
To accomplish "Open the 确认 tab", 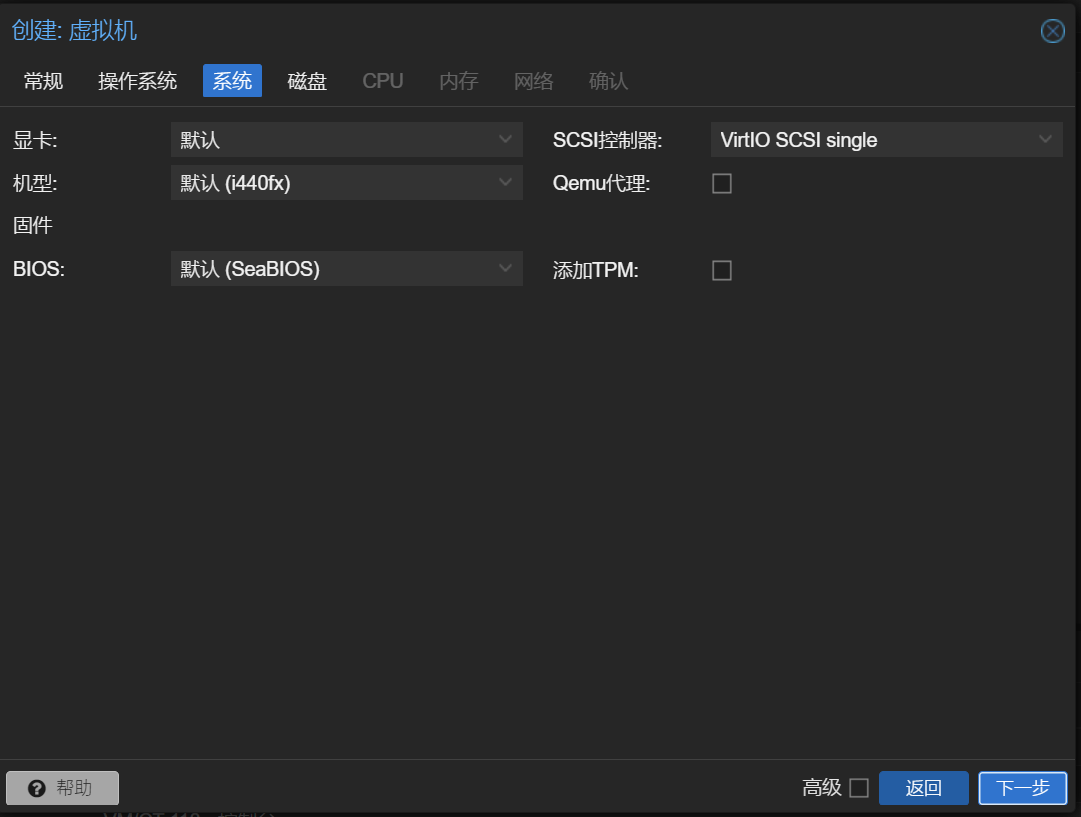I will pos(608,81).
